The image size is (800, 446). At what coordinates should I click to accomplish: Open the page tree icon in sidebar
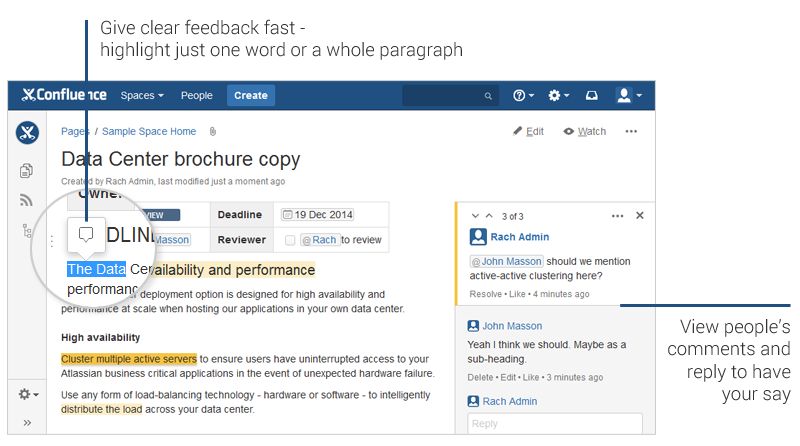pos(27,231)
